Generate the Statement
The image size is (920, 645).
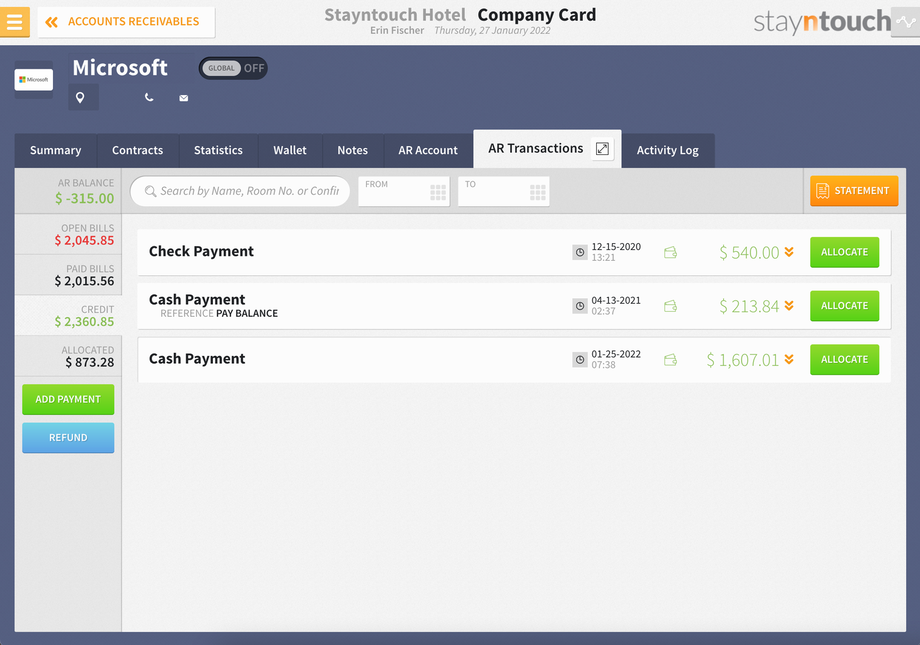(854, 191)
